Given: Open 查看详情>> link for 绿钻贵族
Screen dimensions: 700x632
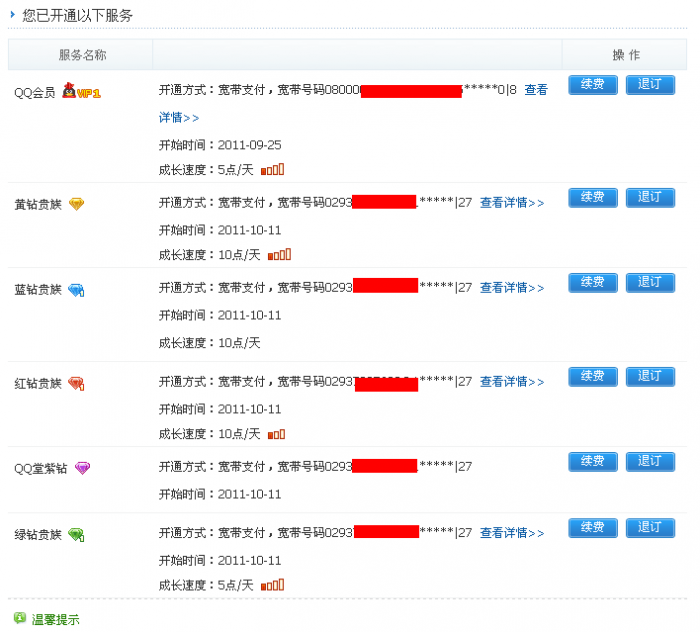Looking at the screenshot, I should coord(512,533).
